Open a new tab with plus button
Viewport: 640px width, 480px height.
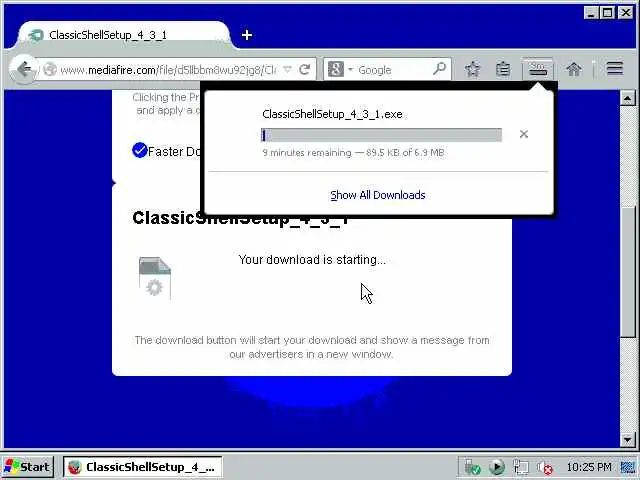(x=247, y=35)
